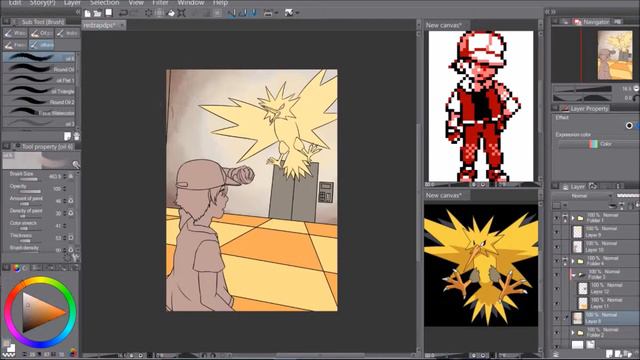
Task: Expand Folder 2 in layer list
Action: [x=573, y=333]
